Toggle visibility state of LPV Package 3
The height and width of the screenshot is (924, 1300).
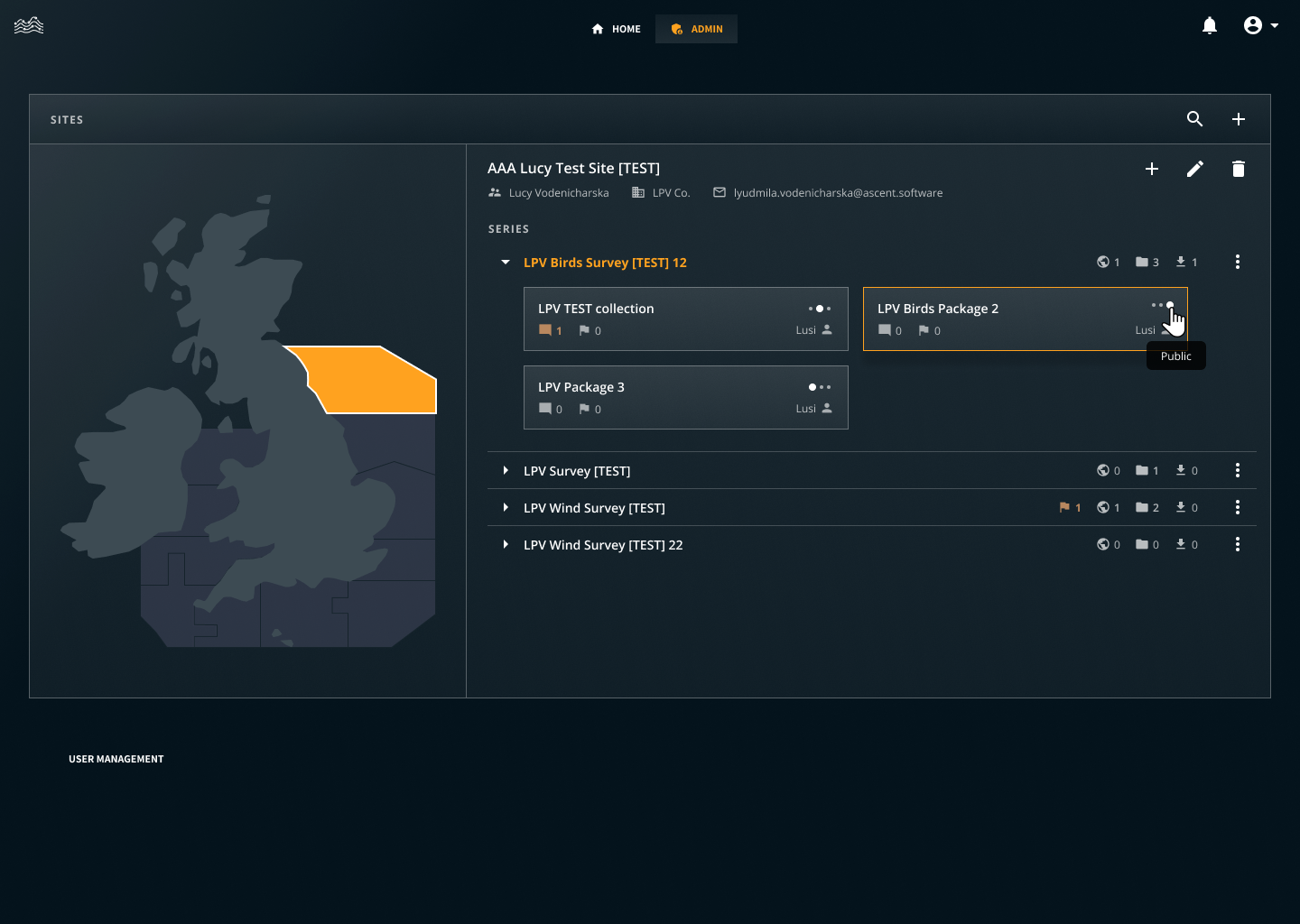tap(820, 387)
